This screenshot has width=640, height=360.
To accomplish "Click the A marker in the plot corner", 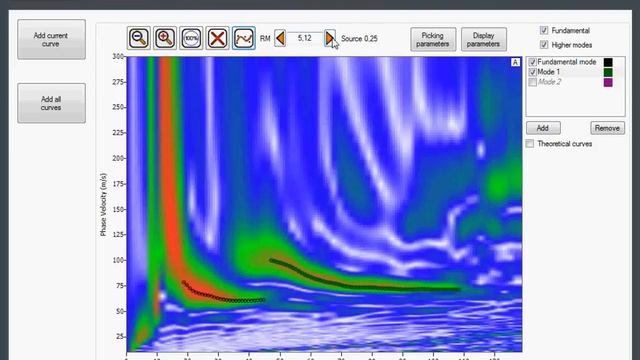I will (x=515, y=62).
